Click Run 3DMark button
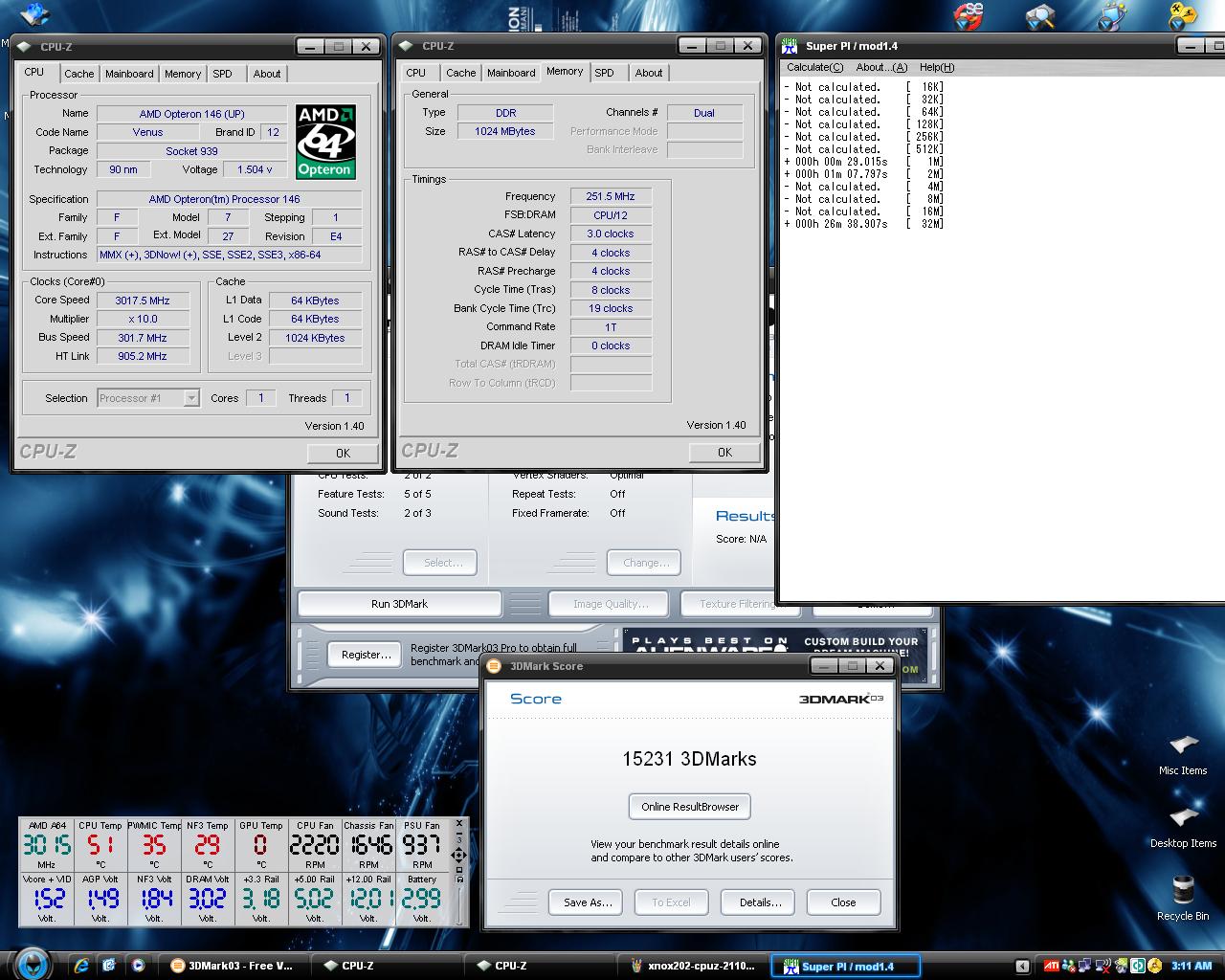Screen dimensions: 1225x980 click(x=399, y=604)
